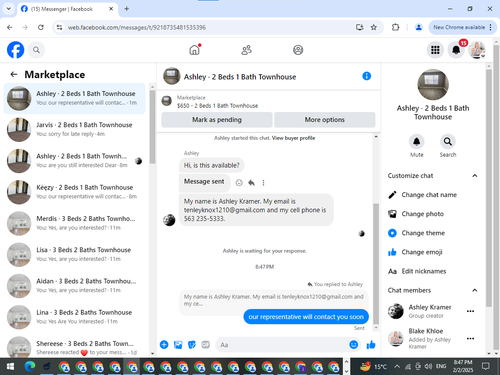Viewport: 500px width, 375px height.
Task: Open the Windows notification center
Action: 486,367
